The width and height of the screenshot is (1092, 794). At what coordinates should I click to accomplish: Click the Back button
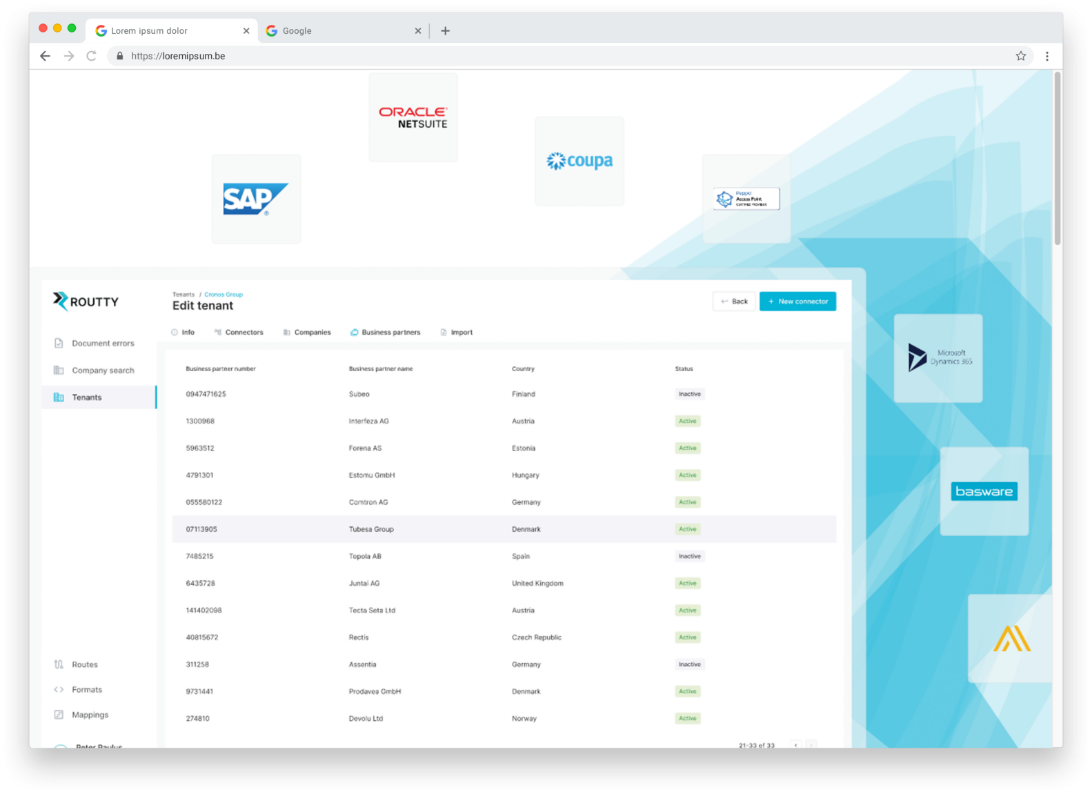coord(734,302)
